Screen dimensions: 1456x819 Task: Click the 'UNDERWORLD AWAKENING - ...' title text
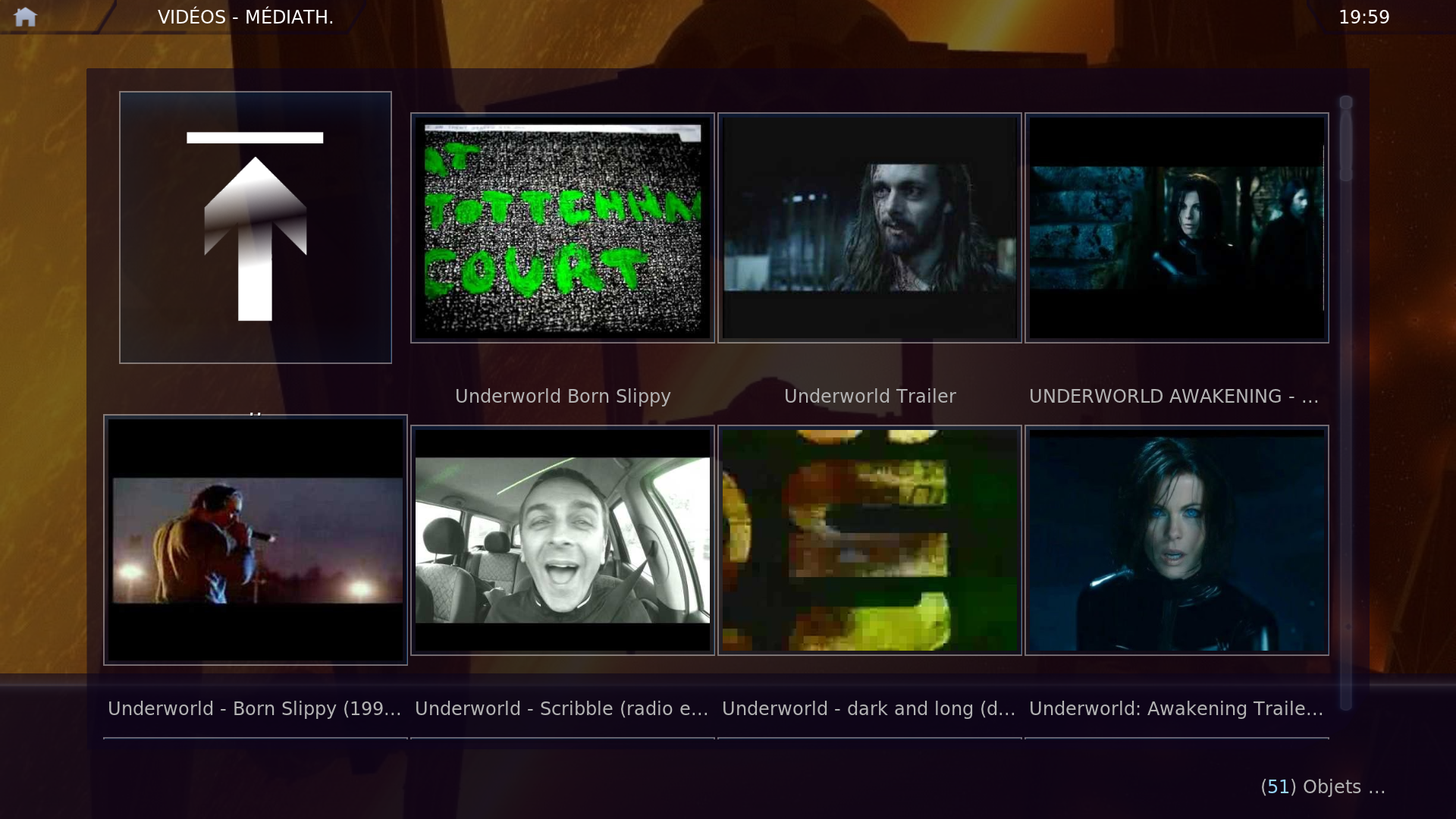[1174, 397]
